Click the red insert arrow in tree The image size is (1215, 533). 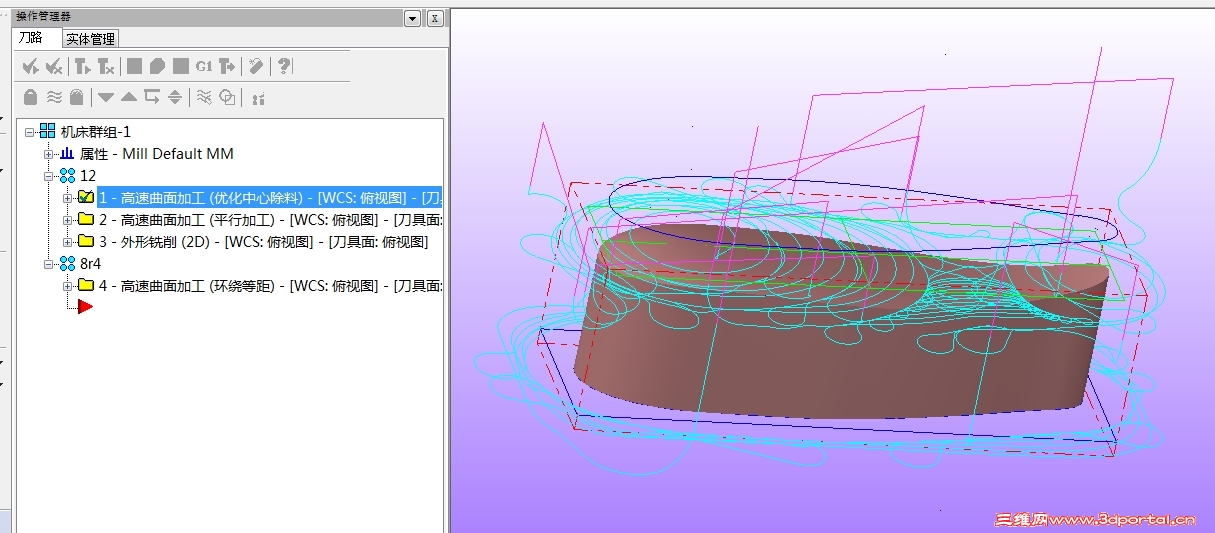click(85, 307)
